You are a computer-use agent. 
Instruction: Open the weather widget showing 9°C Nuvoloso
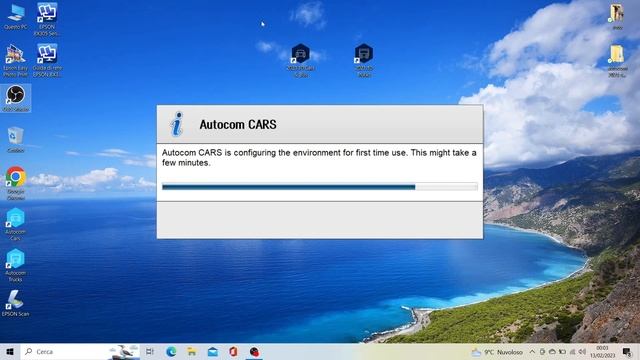coord(497,352)
